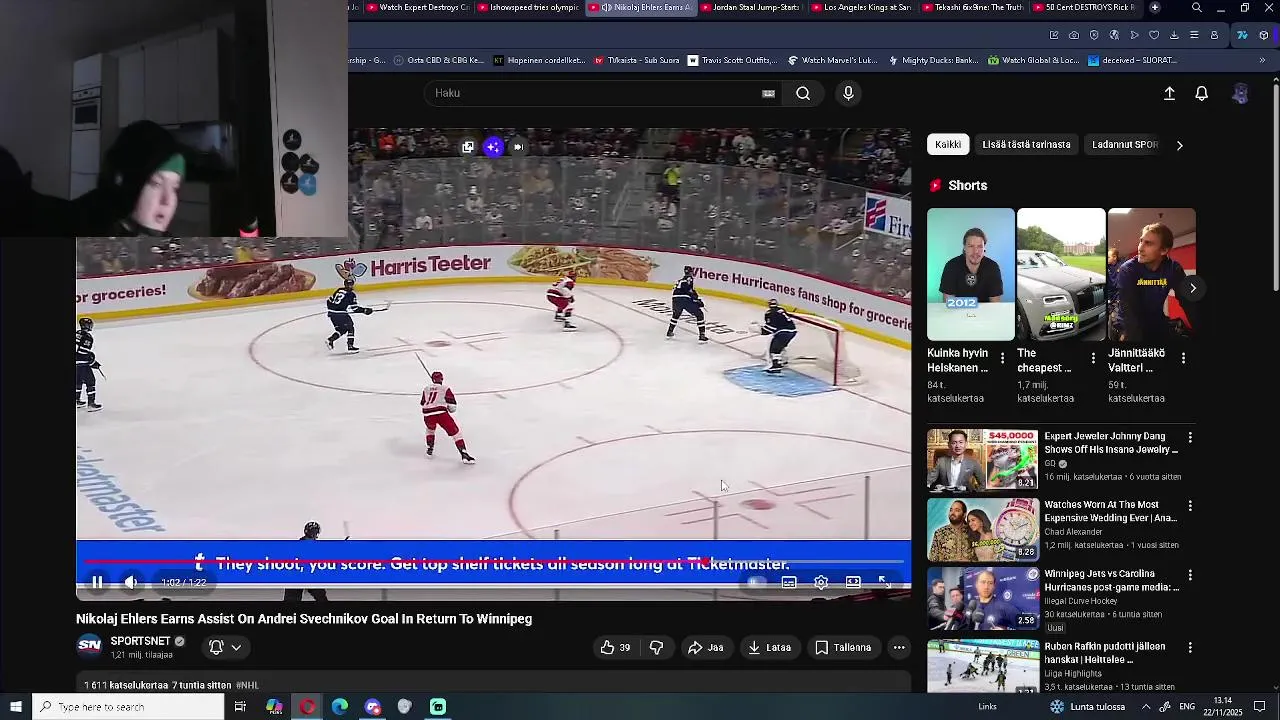Switch to the Jordan Staal Jump-Starts tab
Image resolution: width=1280 pixels, height=720 pixels.
pos(750,7)
